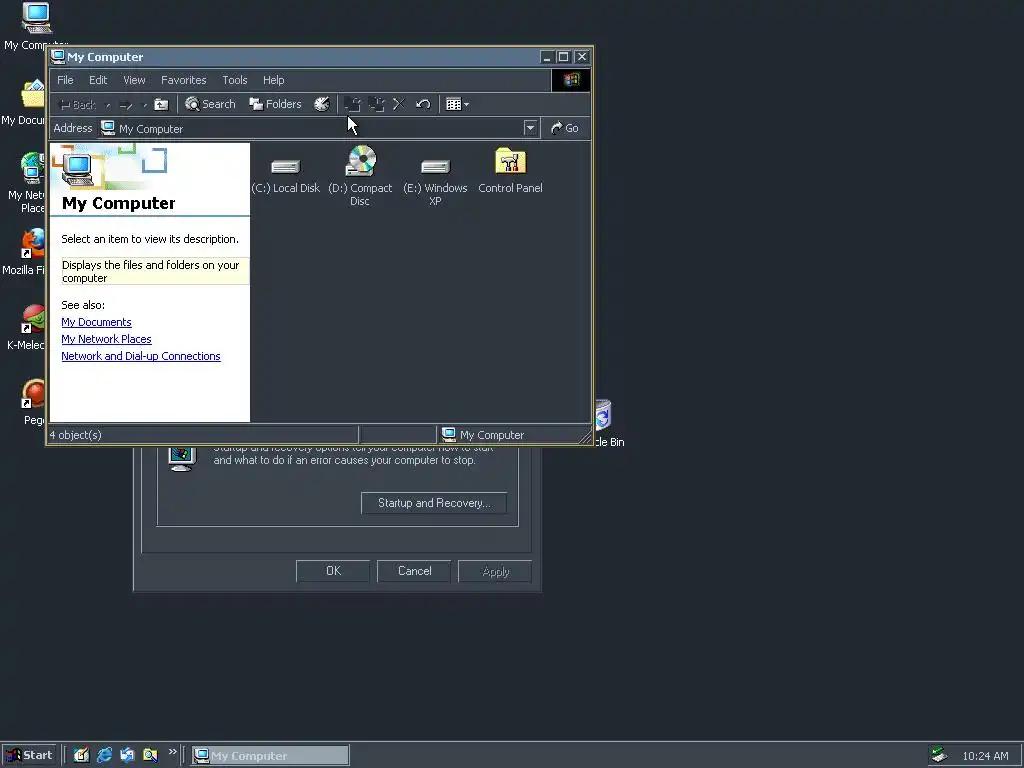Open the History toolbar icon
This screenshot has width=1024, height=768.
[321, 104]
